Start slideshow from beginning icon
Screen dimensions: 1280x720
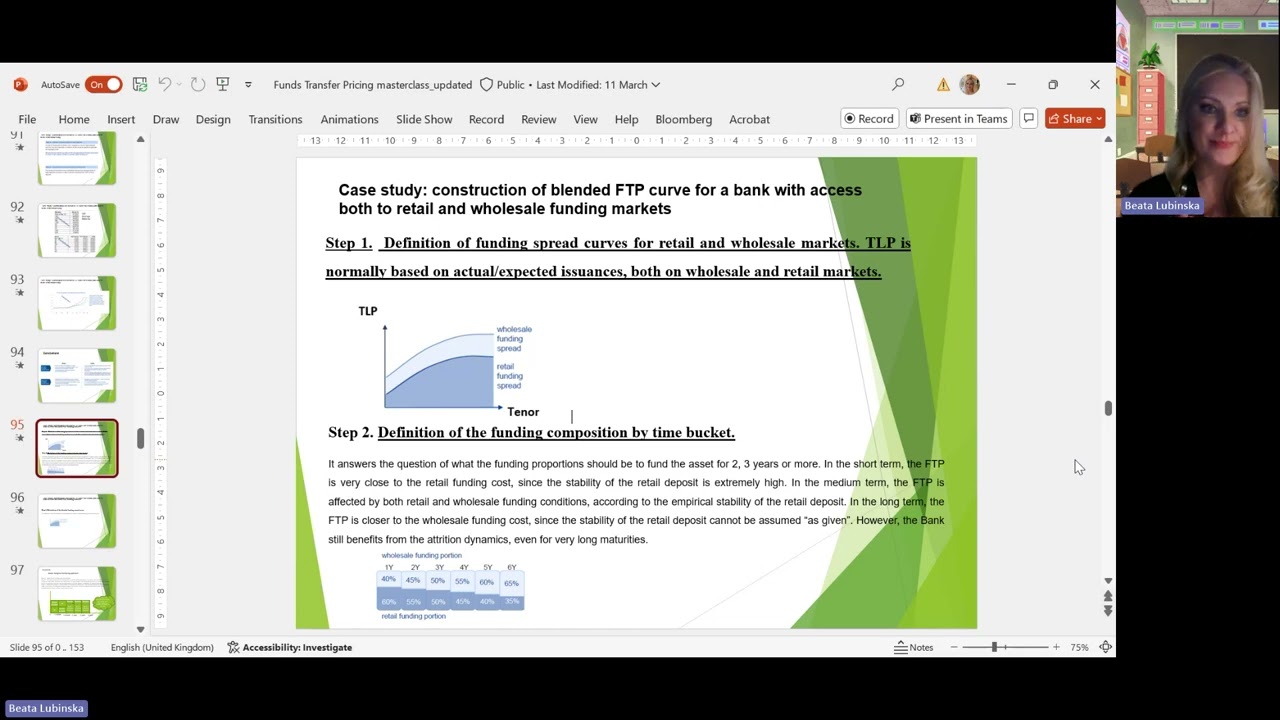(x=223, y=85)
